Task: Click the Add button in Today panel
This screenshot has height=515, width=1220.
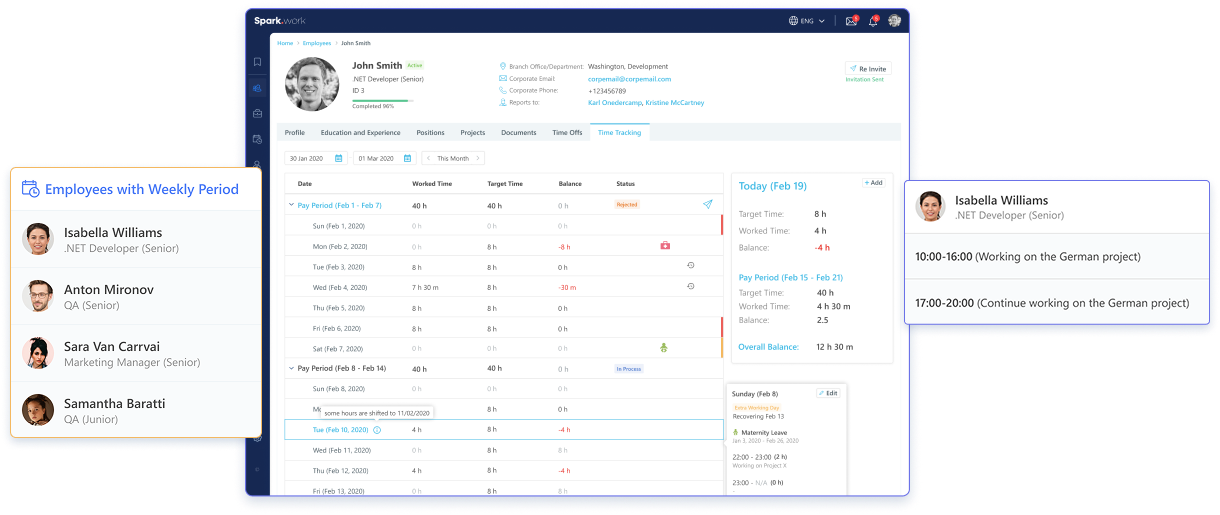Action: (x=873, y=183)
